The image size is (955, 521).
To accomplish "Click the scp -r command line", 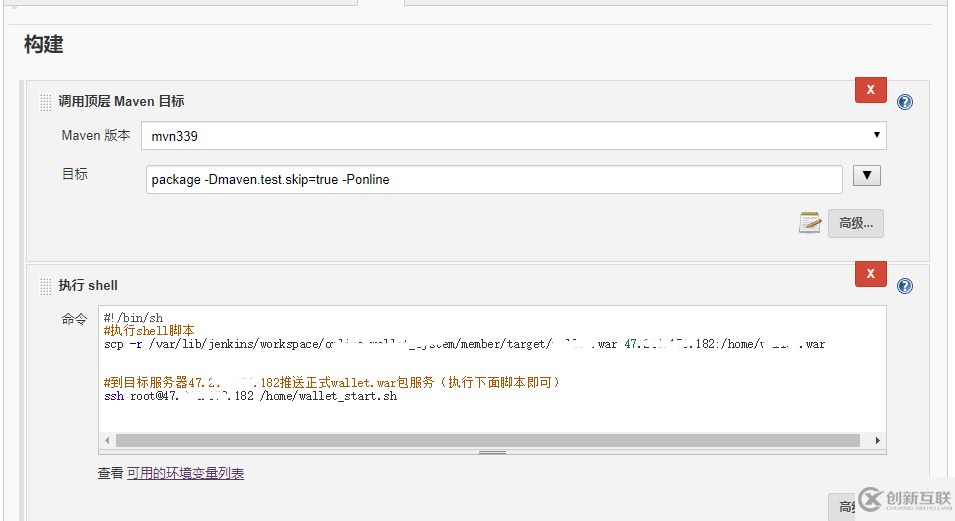I will tap(464, 344).
